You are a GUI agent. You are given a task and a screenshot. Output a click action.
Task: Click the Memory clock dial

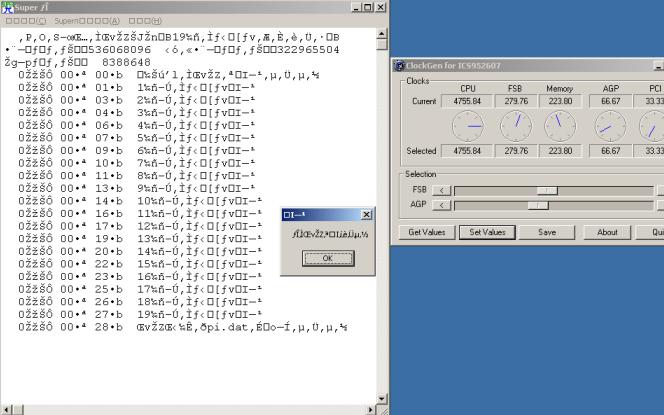click(x=560, y=125)
